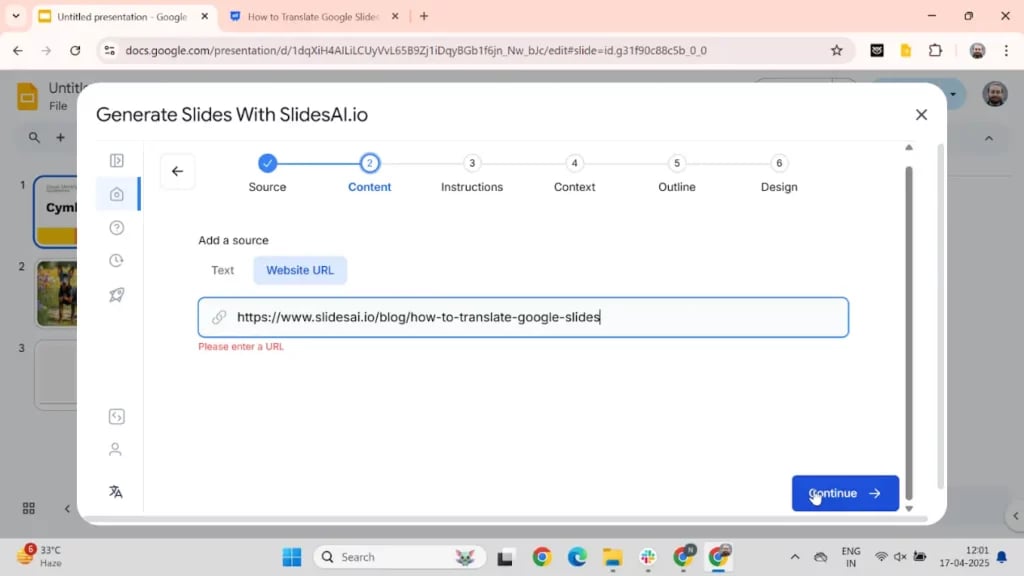Screen dimensions: 1024x576
Task: Open the translate language icon in sidebar
Action: (x=117, y=491)
